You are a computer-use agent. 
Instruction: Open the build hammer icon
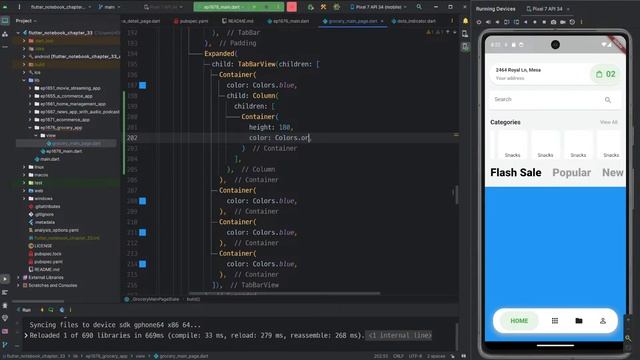tap(323, 7)
